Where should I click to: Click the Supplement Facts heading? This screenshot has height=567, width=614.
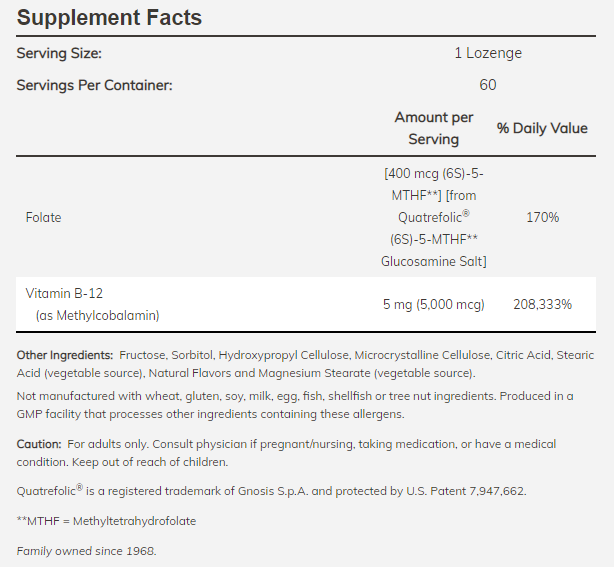pyautogui.click(x=109, y=18)
